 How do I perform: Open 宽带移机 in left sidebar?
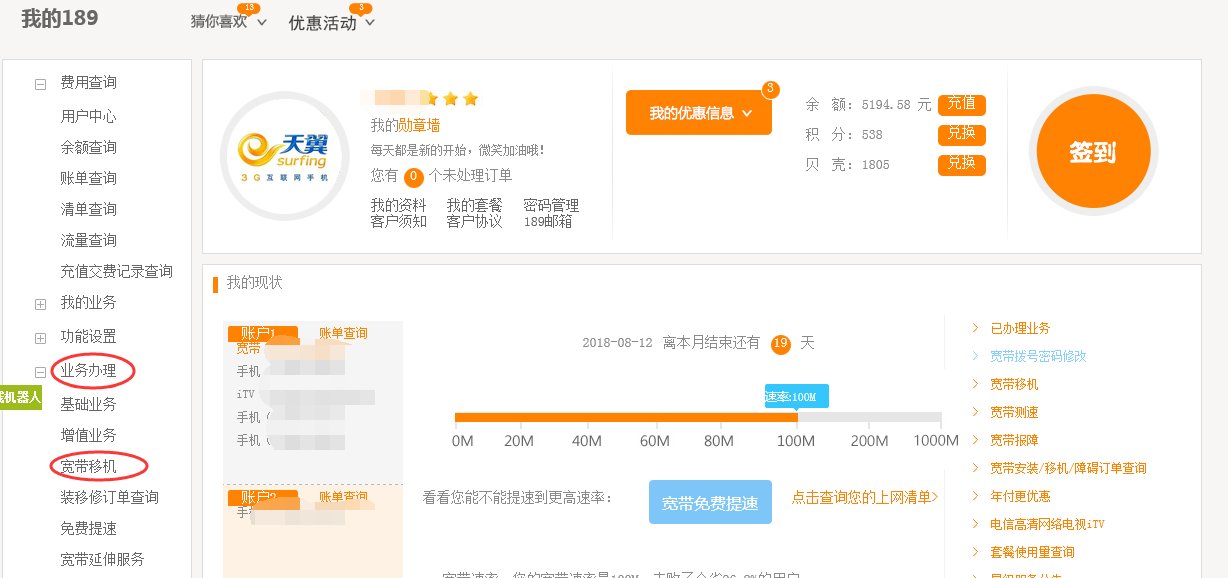(88, 466)
